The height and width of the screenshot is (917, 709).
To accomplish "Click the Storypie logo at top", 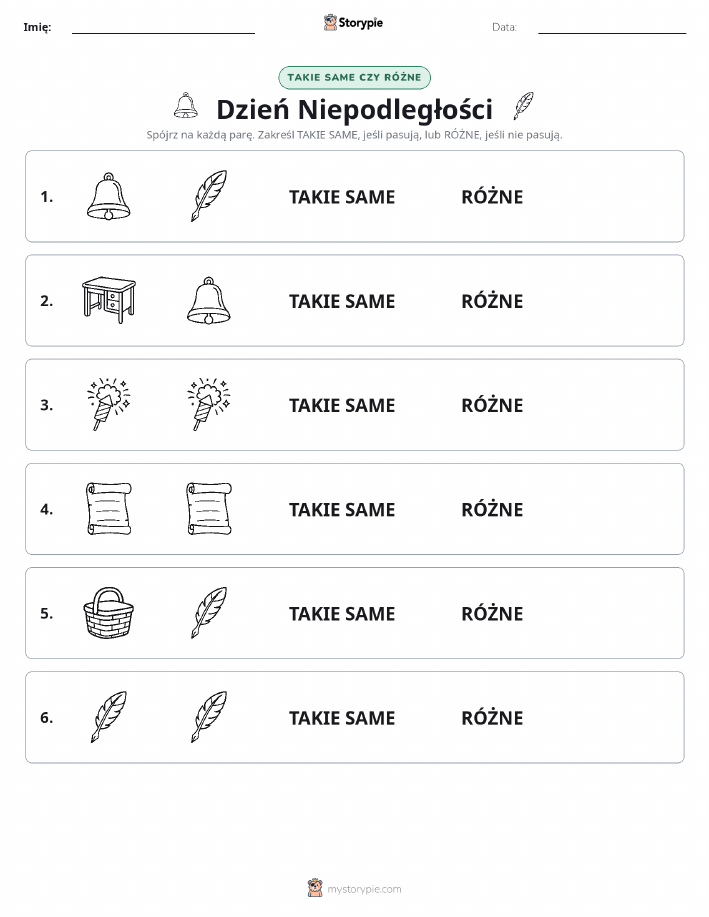I will click(353, 23).
